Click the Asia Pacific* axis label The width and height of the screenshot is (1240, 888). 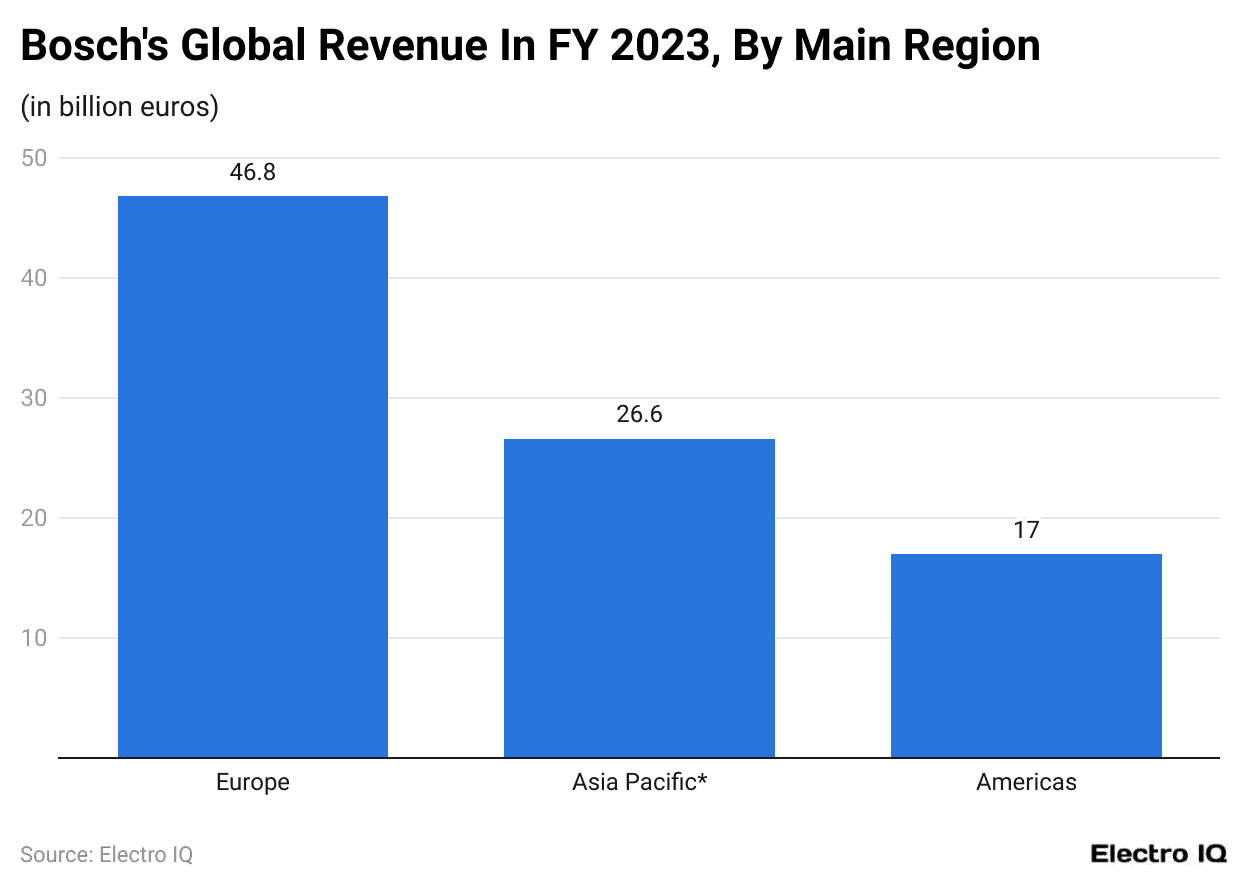[639, 782]
